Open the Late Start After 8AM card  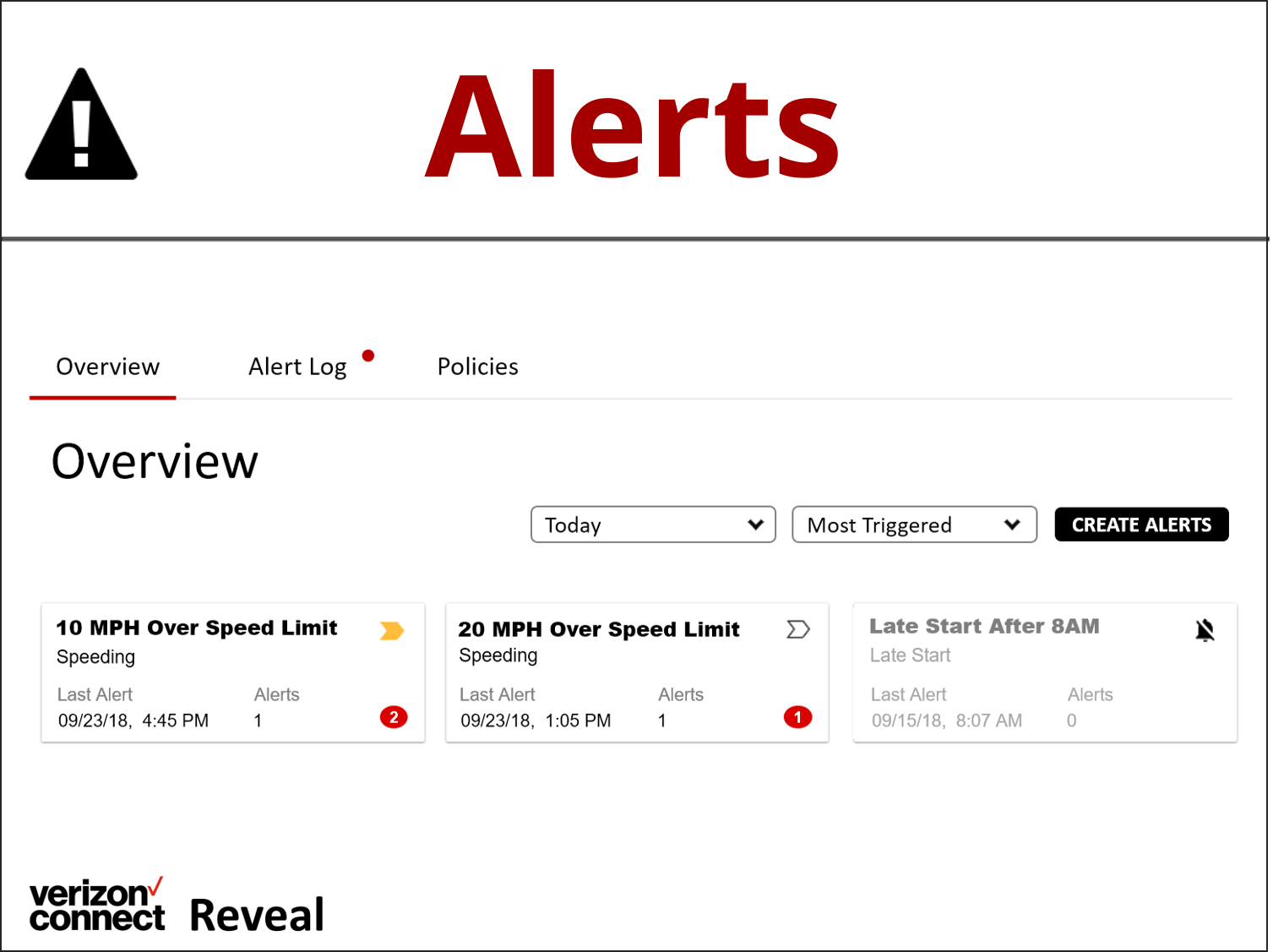coord(1045,672)
